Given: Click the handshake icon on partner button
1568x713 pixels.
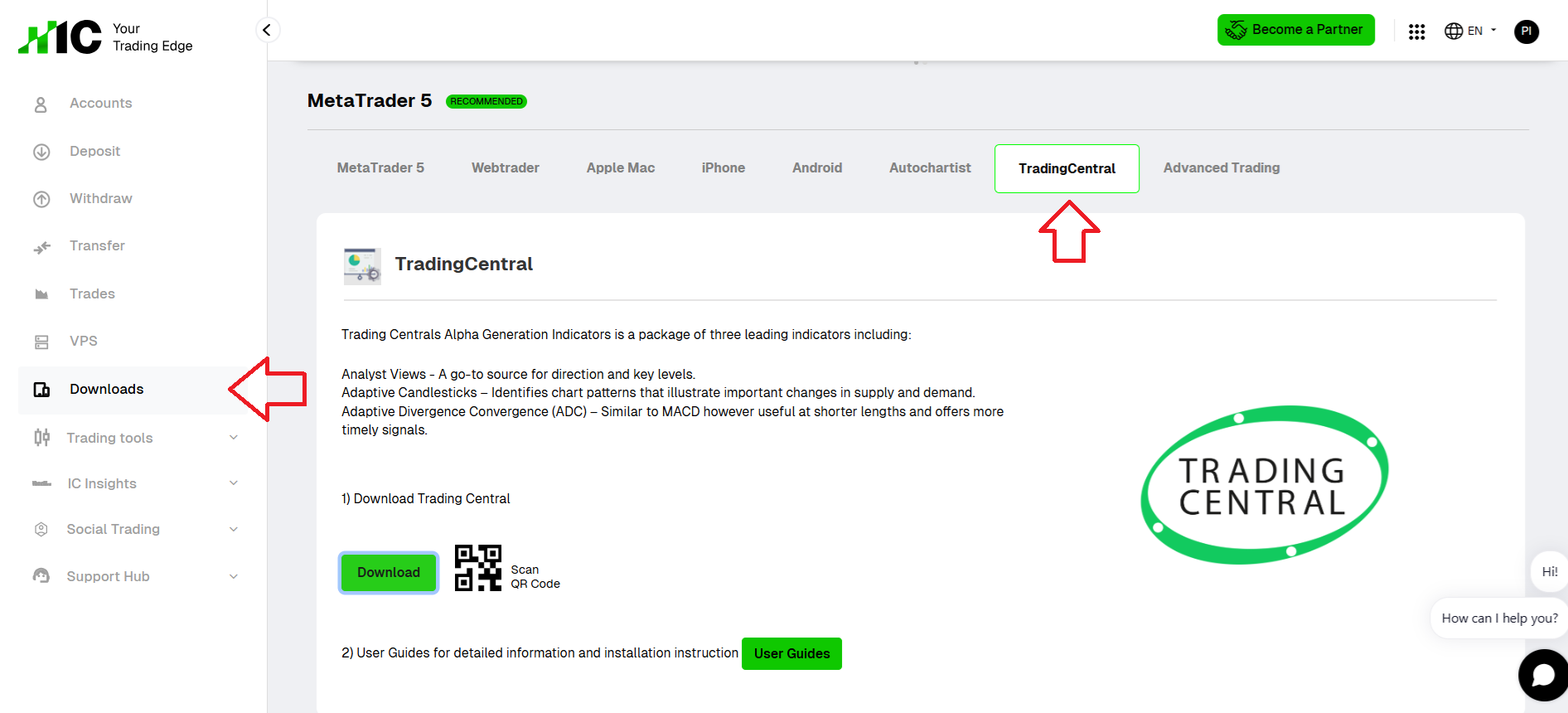Looking at the screenshot, I should pos(1236,30).
